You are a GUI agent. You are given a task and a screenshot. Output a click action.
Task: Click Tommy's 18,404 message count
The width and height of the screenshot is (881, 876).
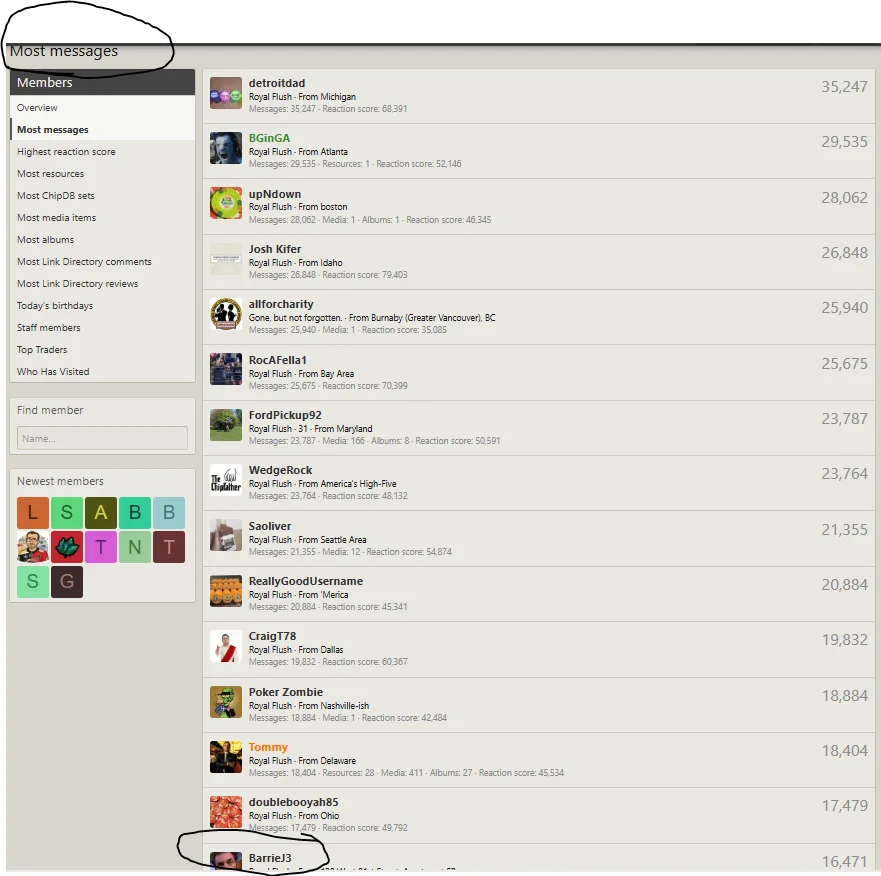tap(844, 751)
